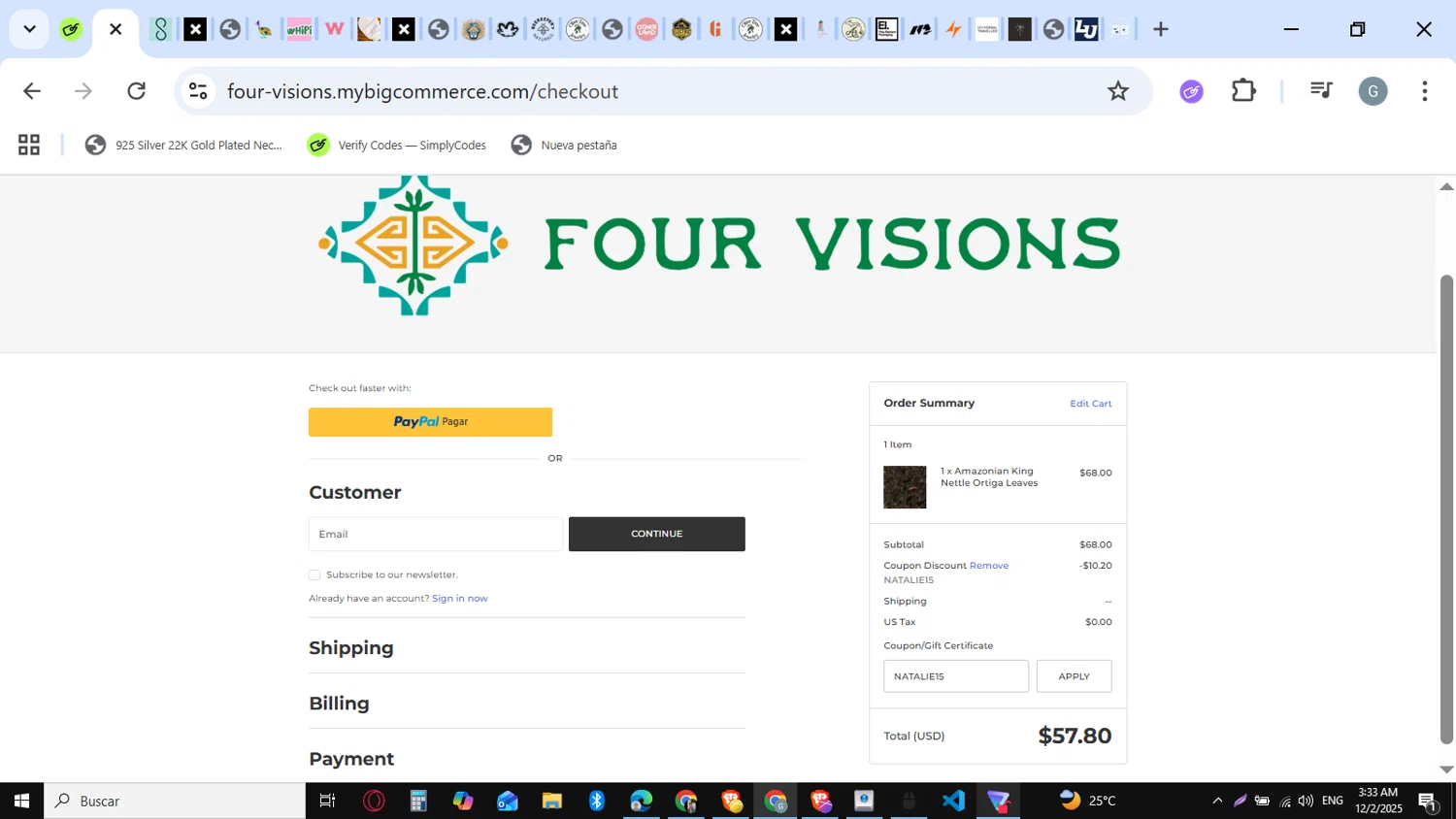Screen dimensions: 1456x819
Task: Tick Subscribe to our newsletter checkbox
Action: pyautogui.click(x=314, y=575)
